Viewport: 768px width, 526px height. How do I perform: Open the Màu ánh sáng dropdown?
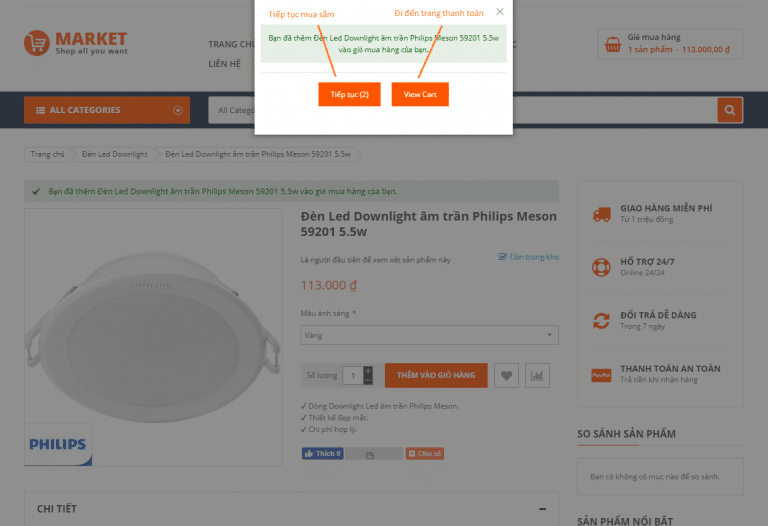click(x=429, y=335)
